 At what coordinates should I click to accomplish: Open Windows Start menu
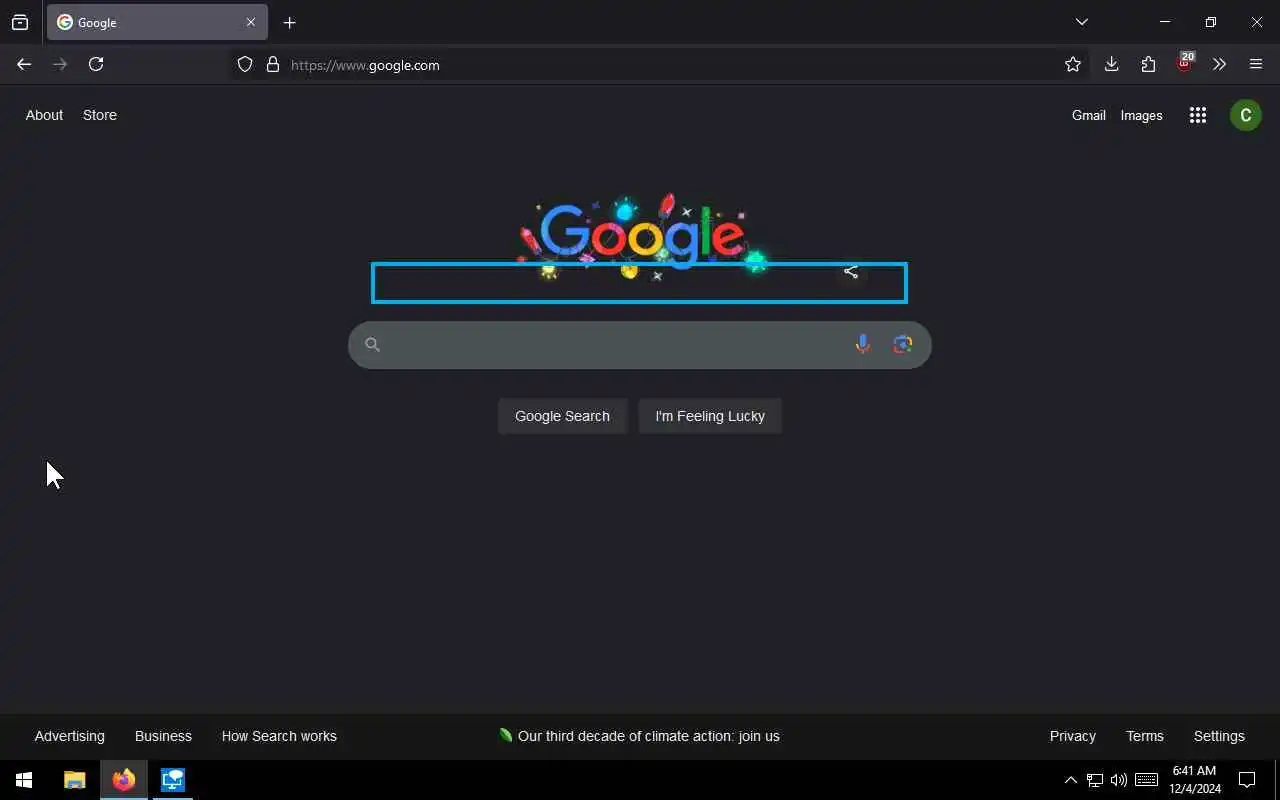[x=24, y=780]
